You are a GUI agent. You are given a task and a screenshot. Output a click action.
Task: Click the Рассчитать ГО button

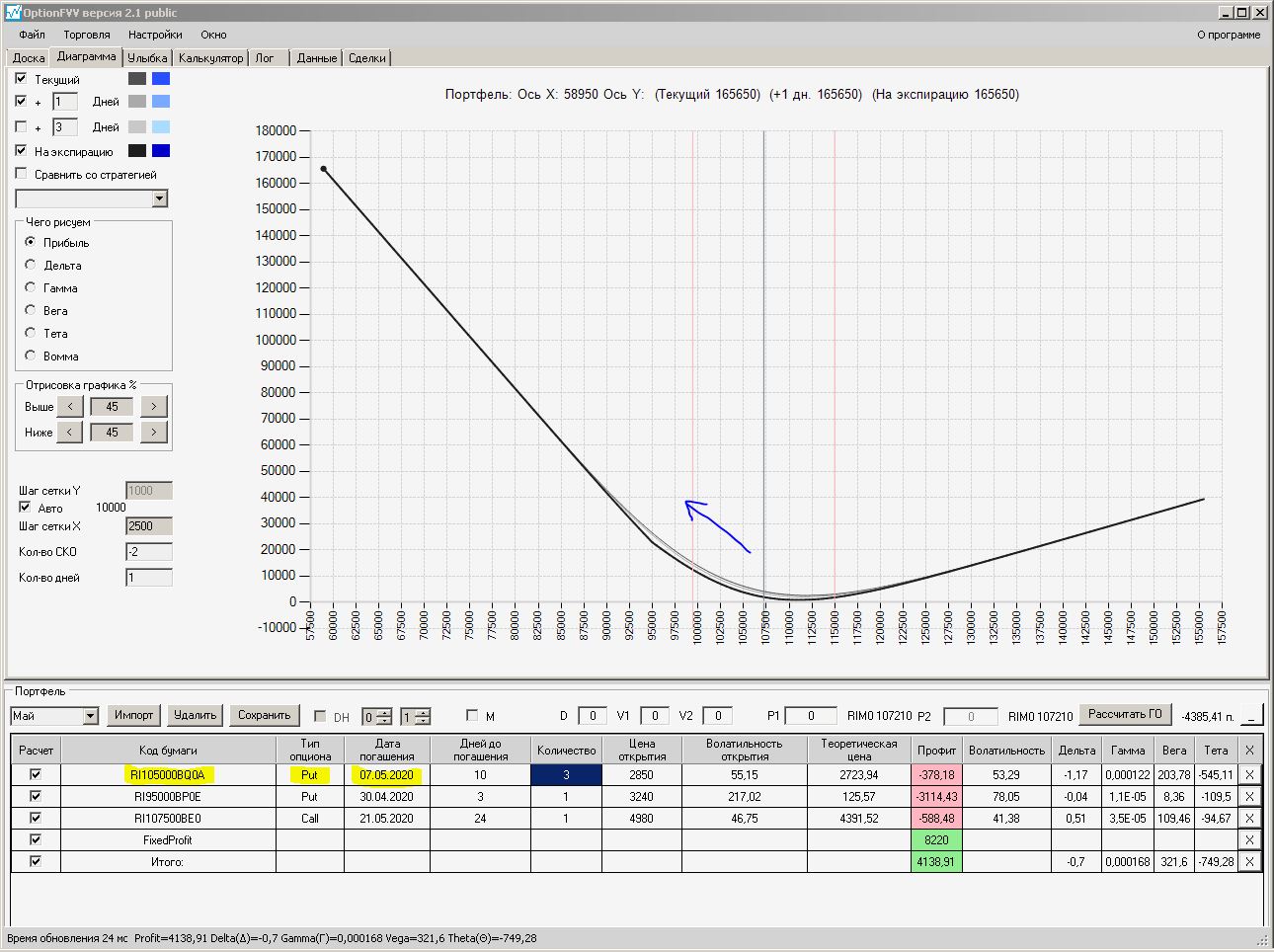pos(1125,714)
